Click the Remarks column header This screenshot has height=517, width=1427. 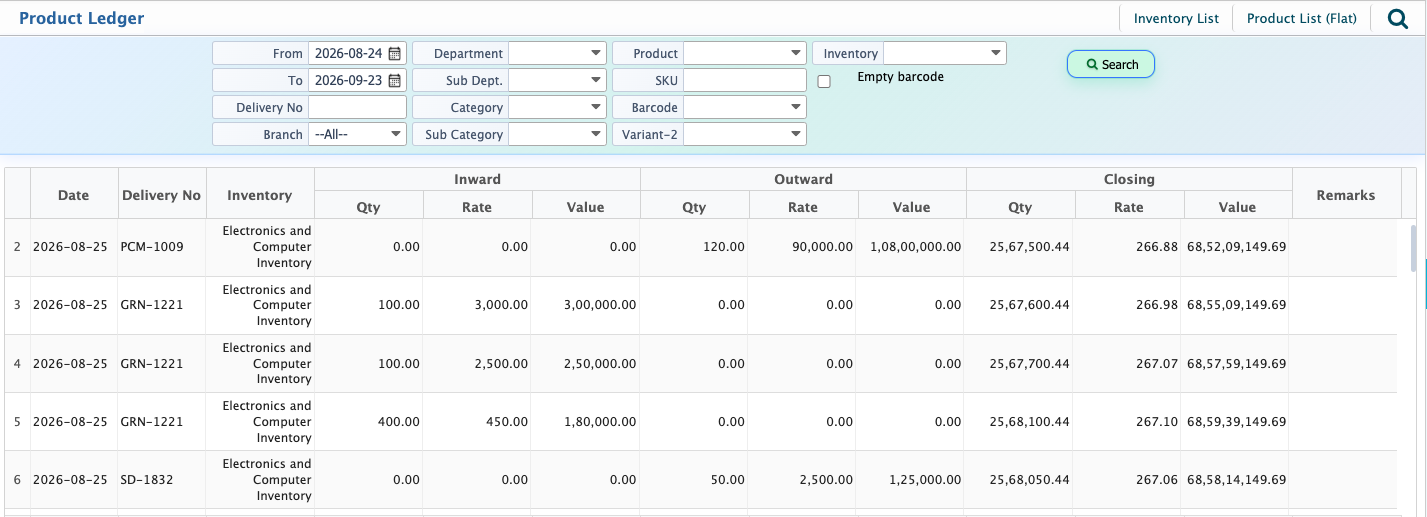(1346, 193)
